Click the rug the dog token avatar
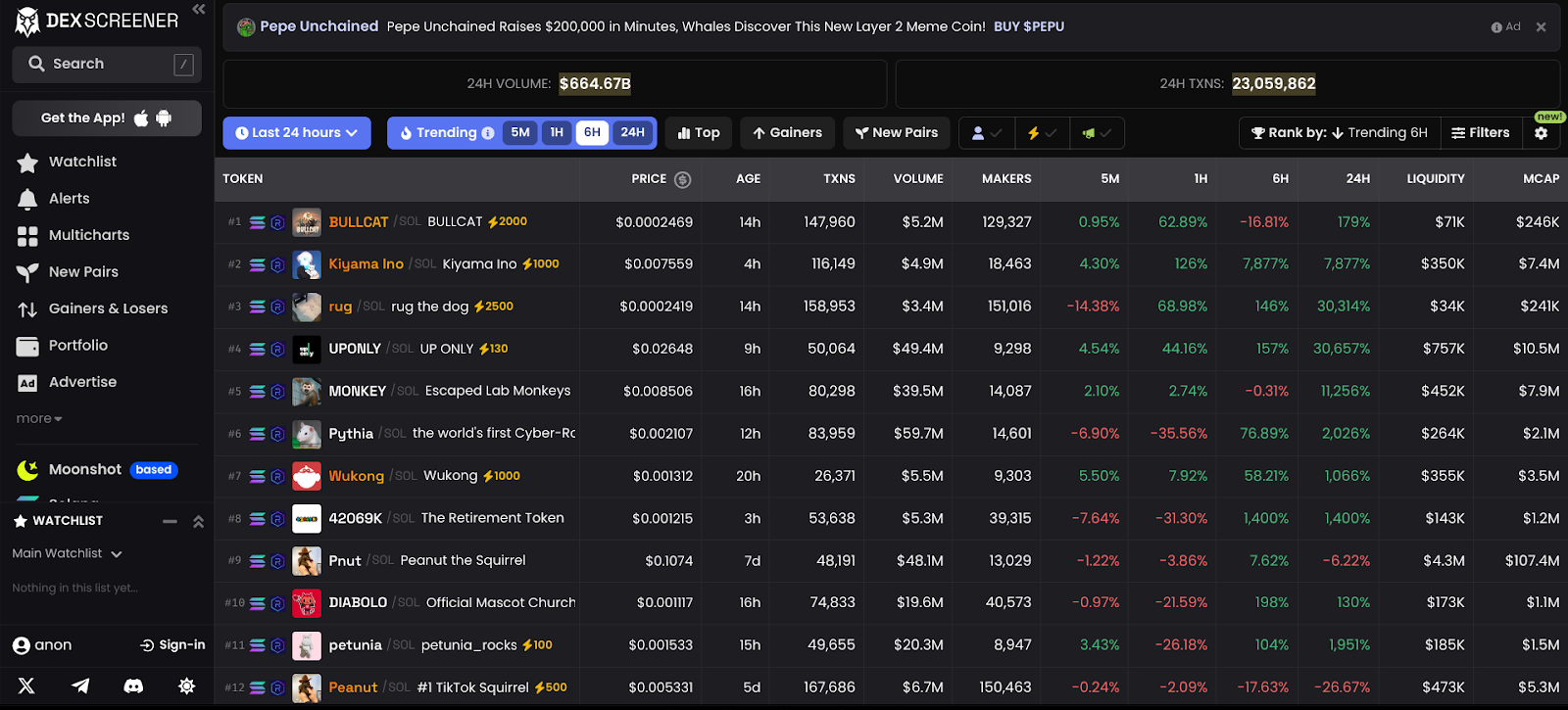 pos(307,307)
